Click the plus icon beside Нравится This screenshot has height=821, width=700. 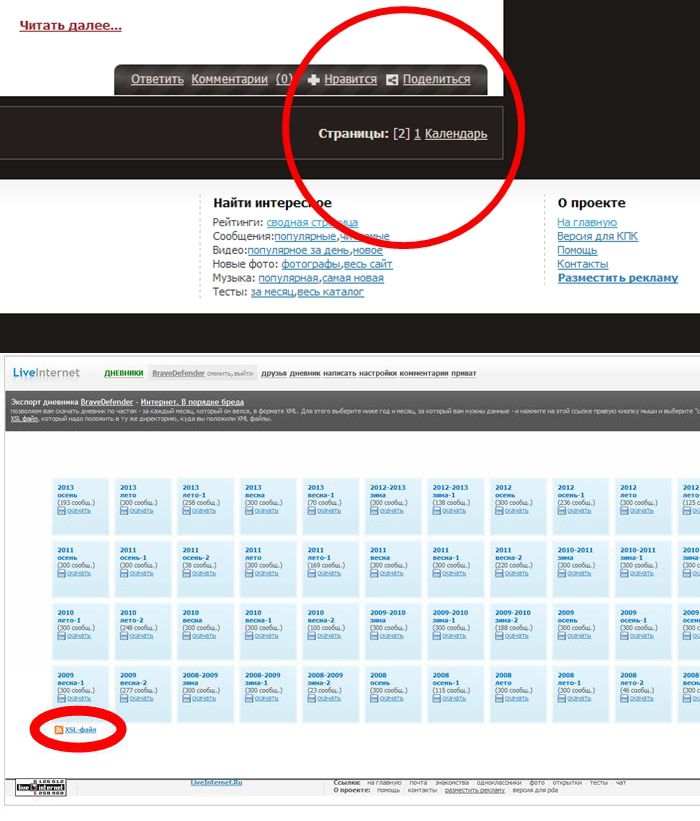[314, 80]
